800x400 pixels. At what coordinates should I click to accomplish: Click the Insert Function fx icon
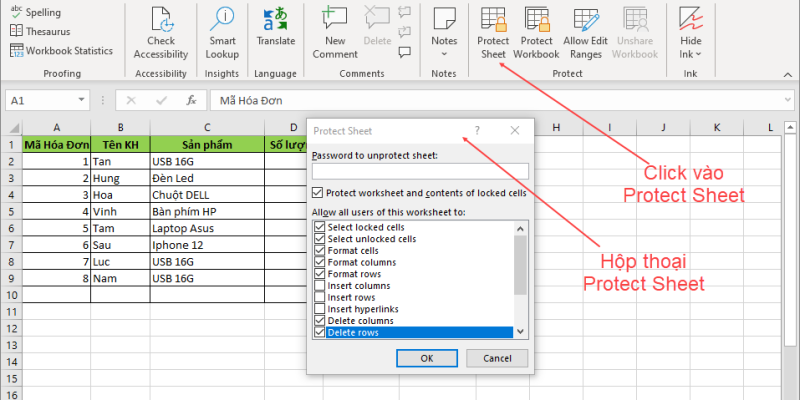coord(191,101)
